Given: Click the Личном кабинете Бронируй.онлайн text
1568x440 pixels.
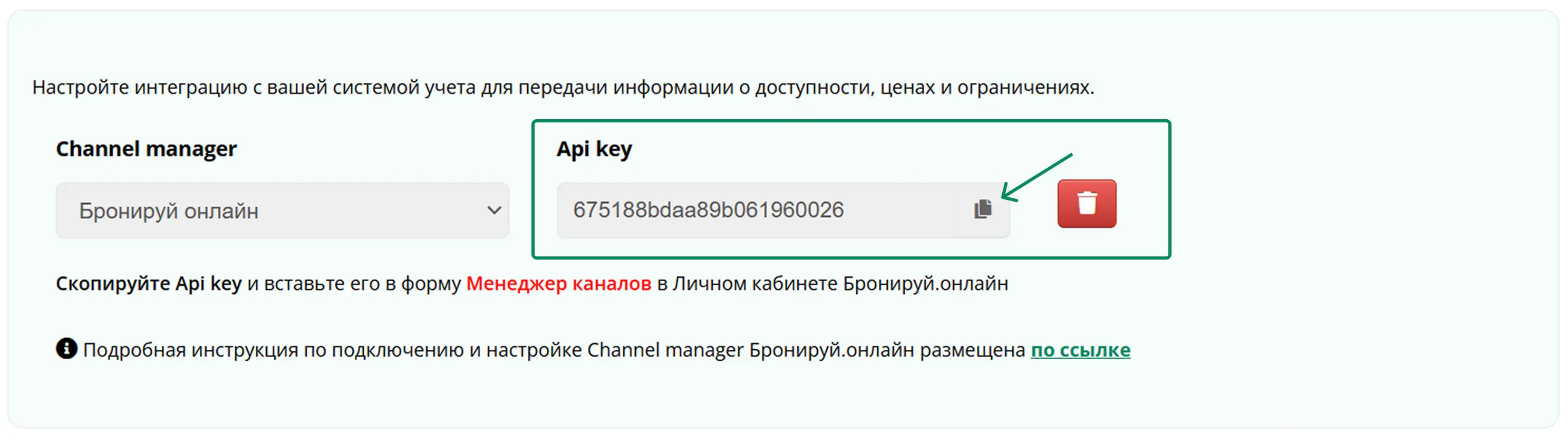Looking at the screenshot, I should point(840,283).
